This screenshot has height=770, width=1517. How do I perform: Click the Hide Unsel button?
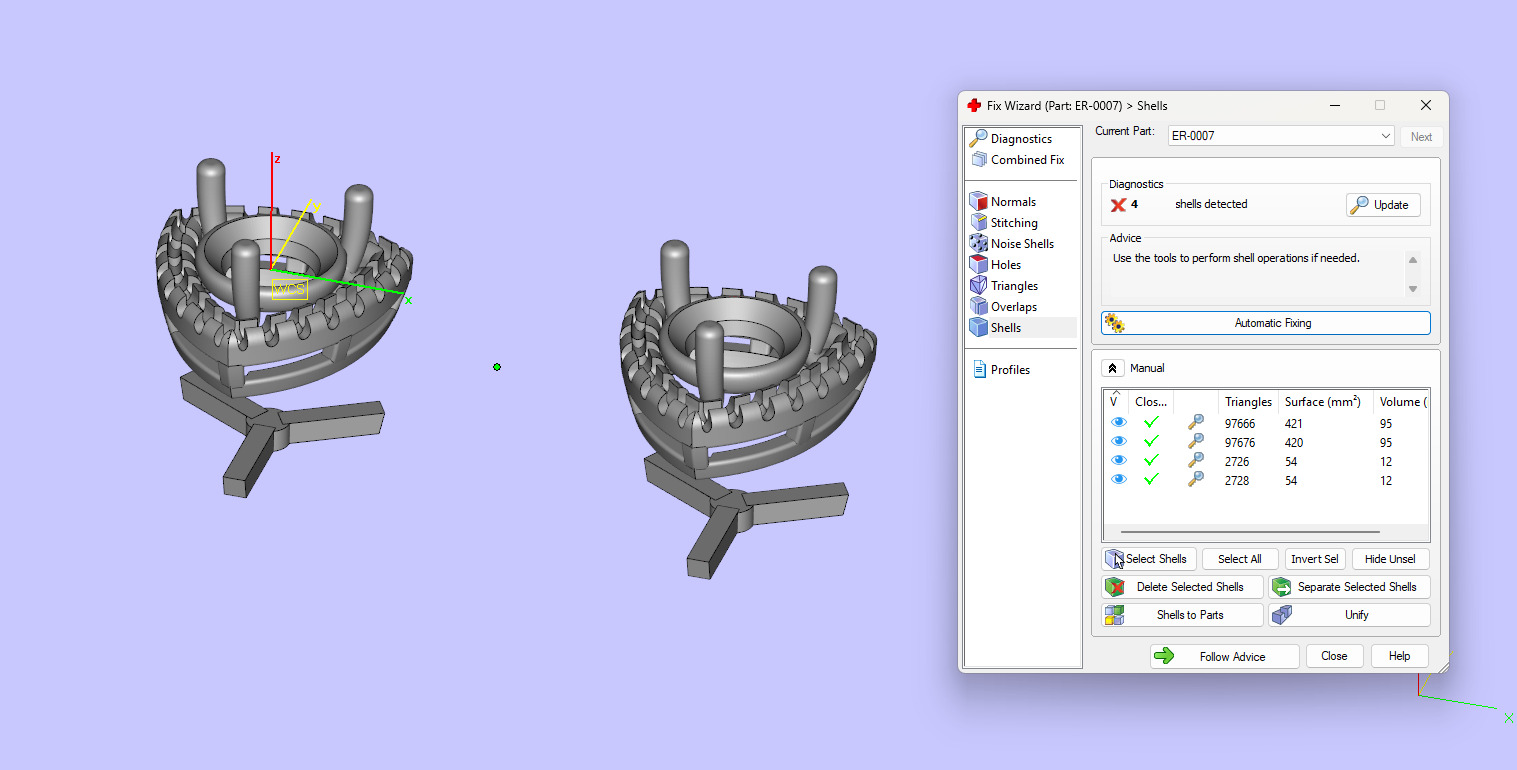pyautogui.click(x=1391, y=559)
